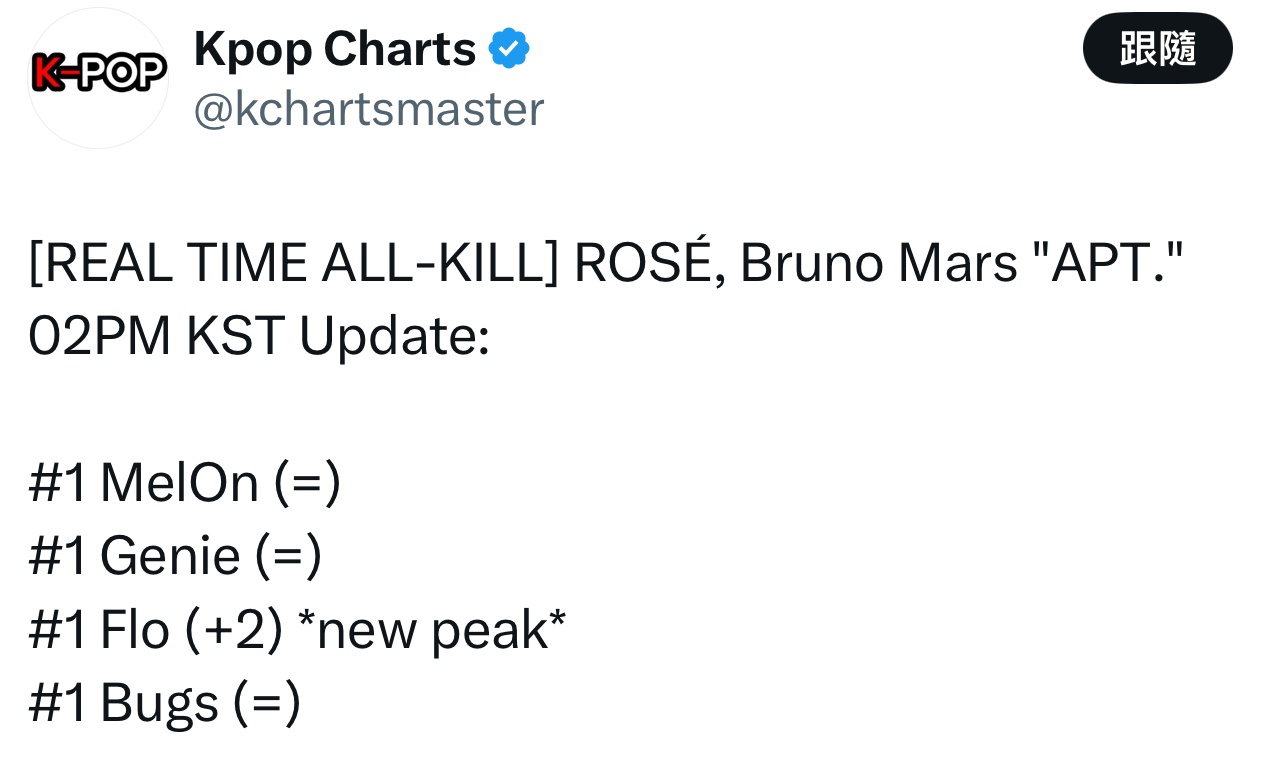Viewport: 1284px width, 778px height.
Task: Click the word MelOn
Action: [179, 483]
